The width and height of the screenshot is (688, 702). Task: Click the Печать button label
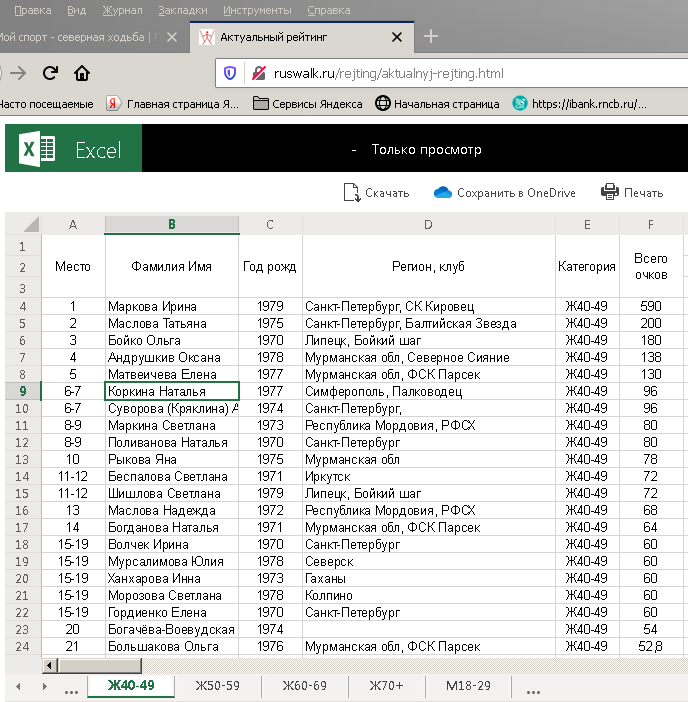(644, 193)
